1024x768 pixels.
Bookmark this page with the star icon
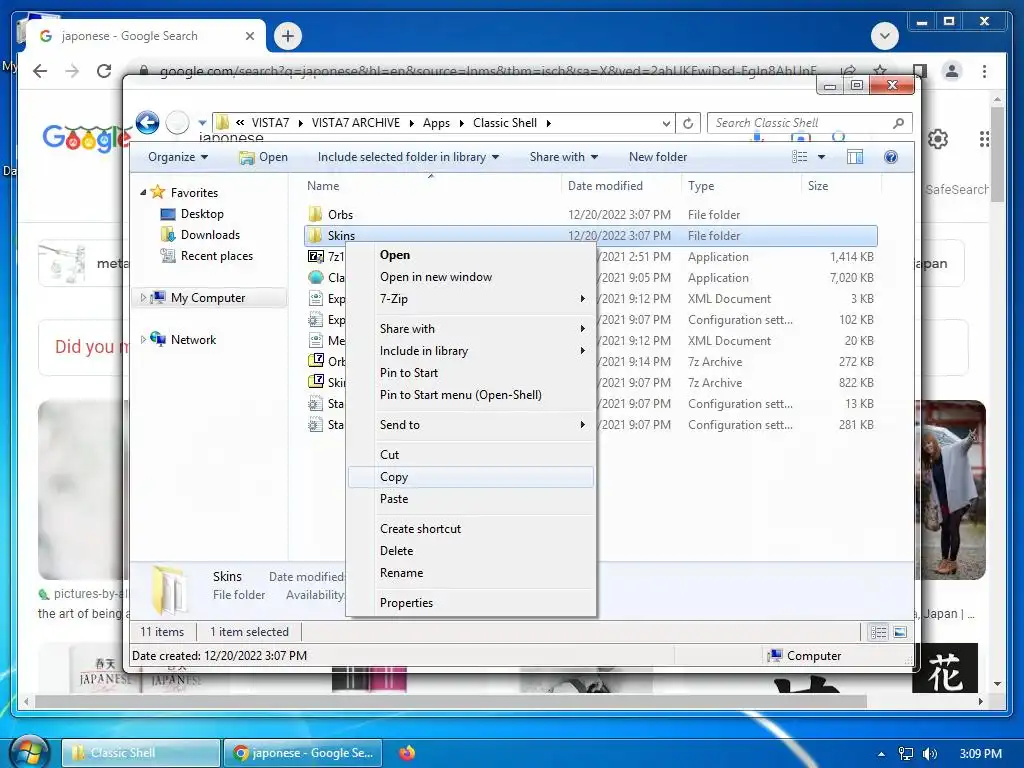click(880, 70)
